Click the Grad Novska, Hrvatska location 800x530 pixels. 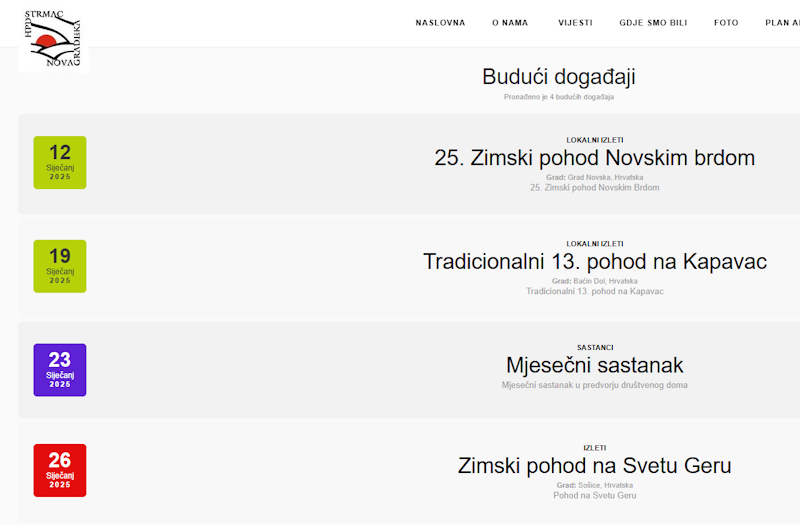[x=604, y=177]
